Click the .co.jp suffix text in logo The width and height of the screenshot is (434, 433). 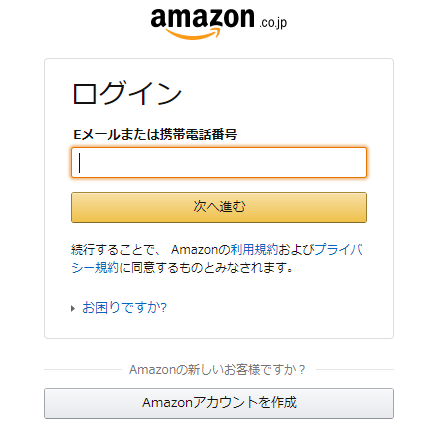coord(273,23)
